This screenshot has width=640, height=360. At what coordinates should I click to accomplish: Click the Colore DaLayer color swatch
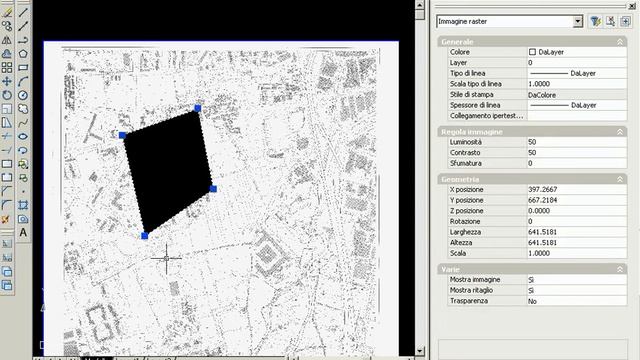[532, 52]
